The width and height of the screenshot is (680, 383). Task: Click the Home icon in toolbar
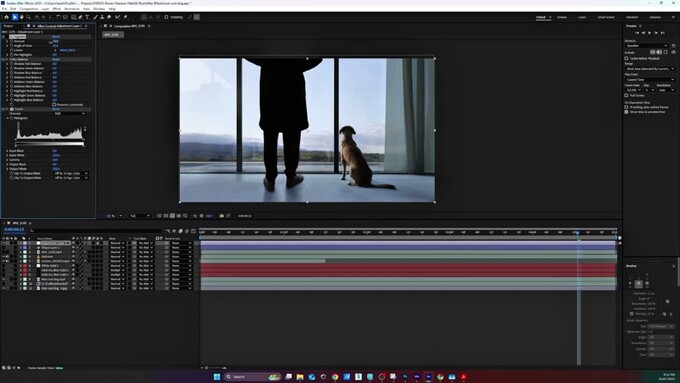[x=7, y=17]
